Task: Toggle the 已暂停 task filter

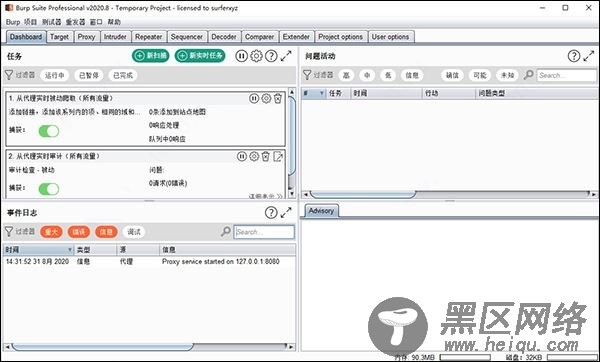Action: point(89,75)
